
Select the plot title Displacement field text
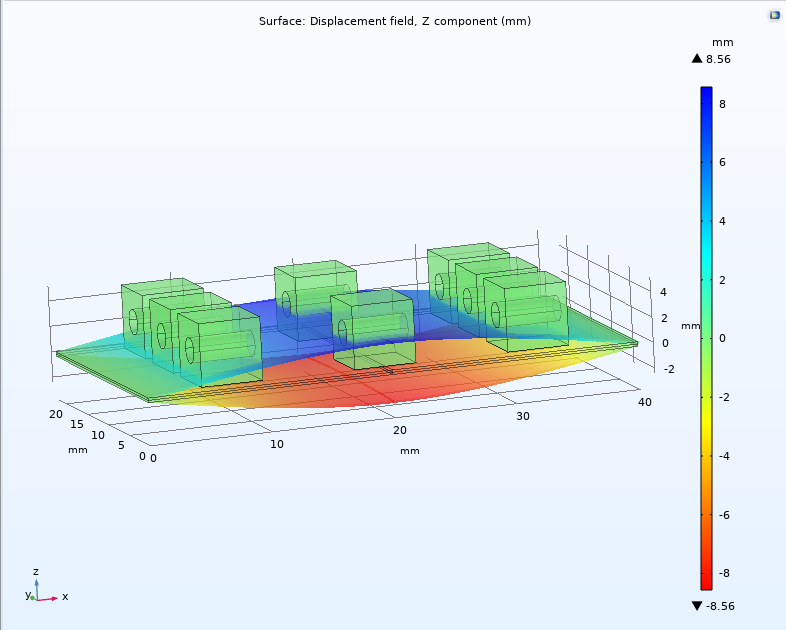click(x=394, y=21)
